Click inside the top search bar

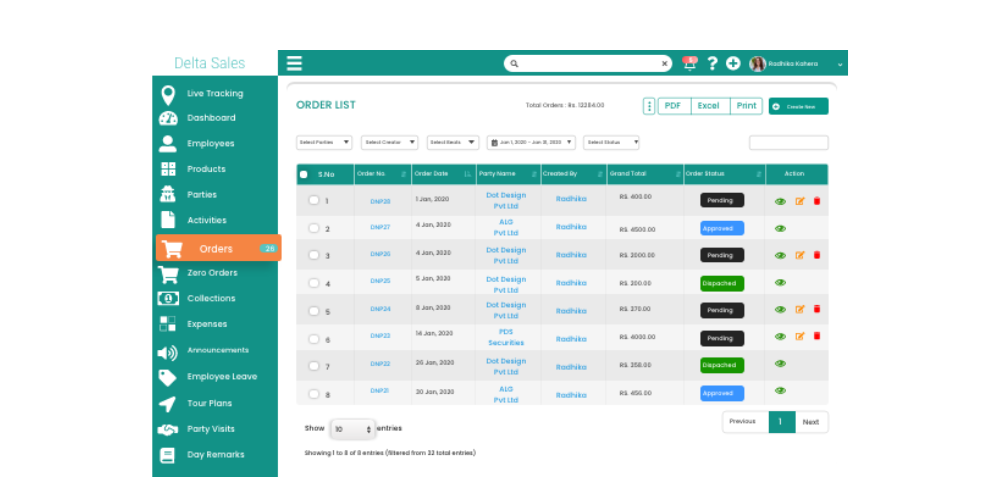[x=587, y=63]
